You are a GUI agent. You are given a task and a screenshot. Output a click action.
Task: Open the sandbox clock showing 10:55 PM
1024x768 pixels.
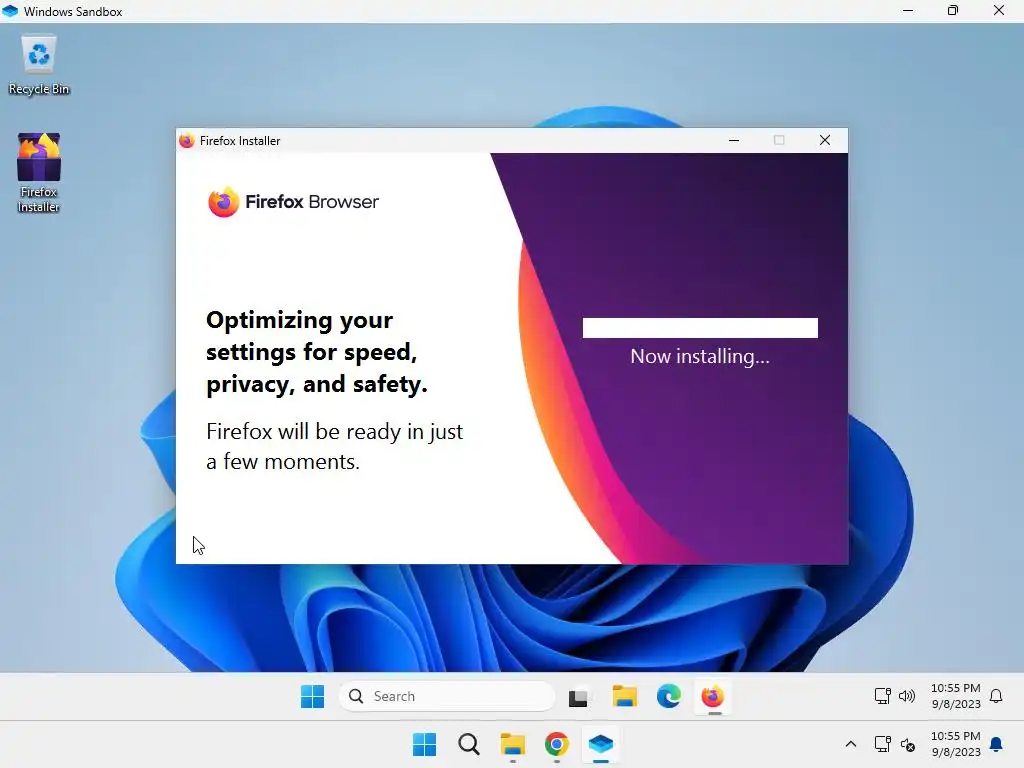pos(955,696)
